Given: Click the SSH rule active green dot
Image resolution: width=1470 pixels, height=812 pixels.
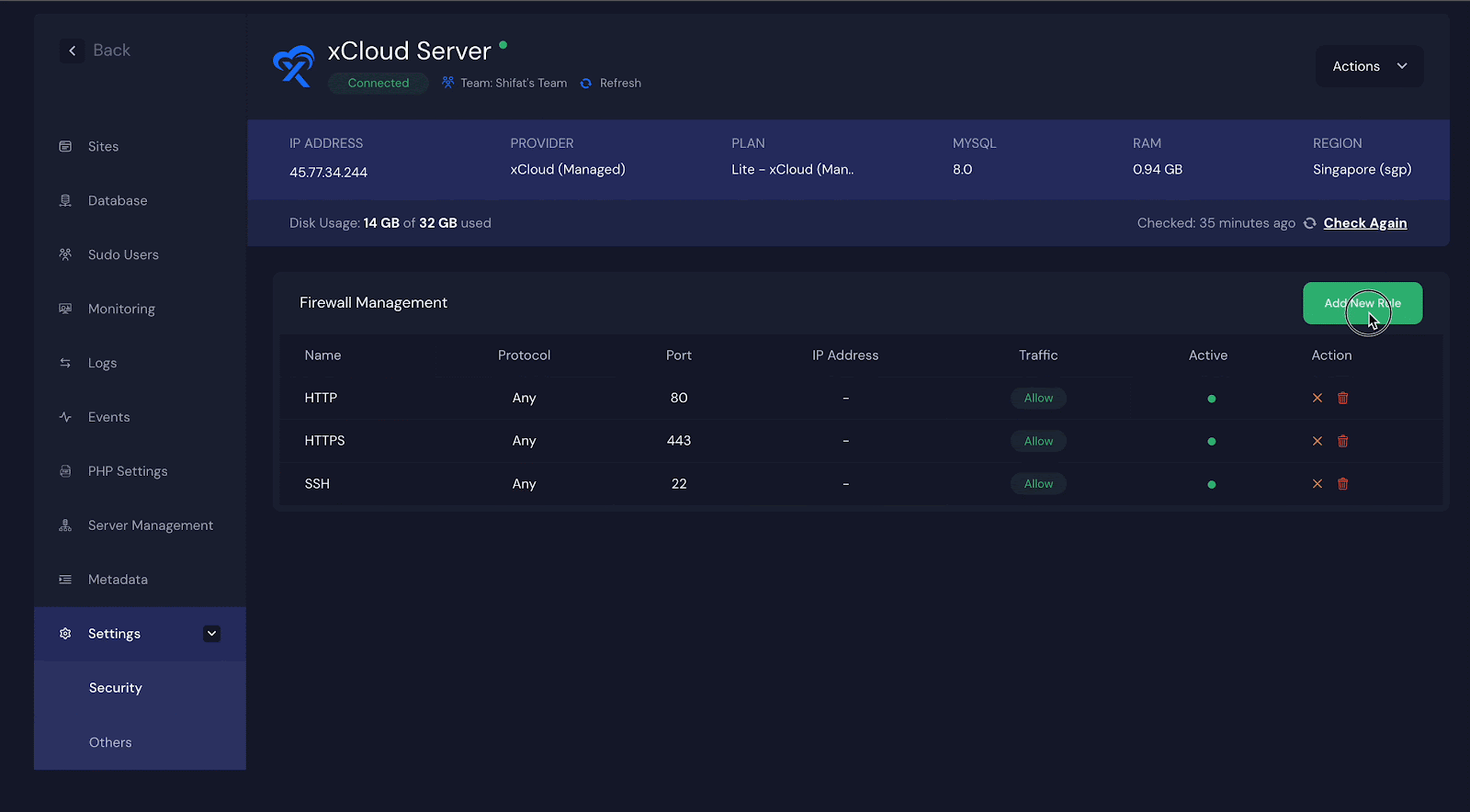Looking at the screenshot, I should pyautogui.click(x=1212, y=484).
